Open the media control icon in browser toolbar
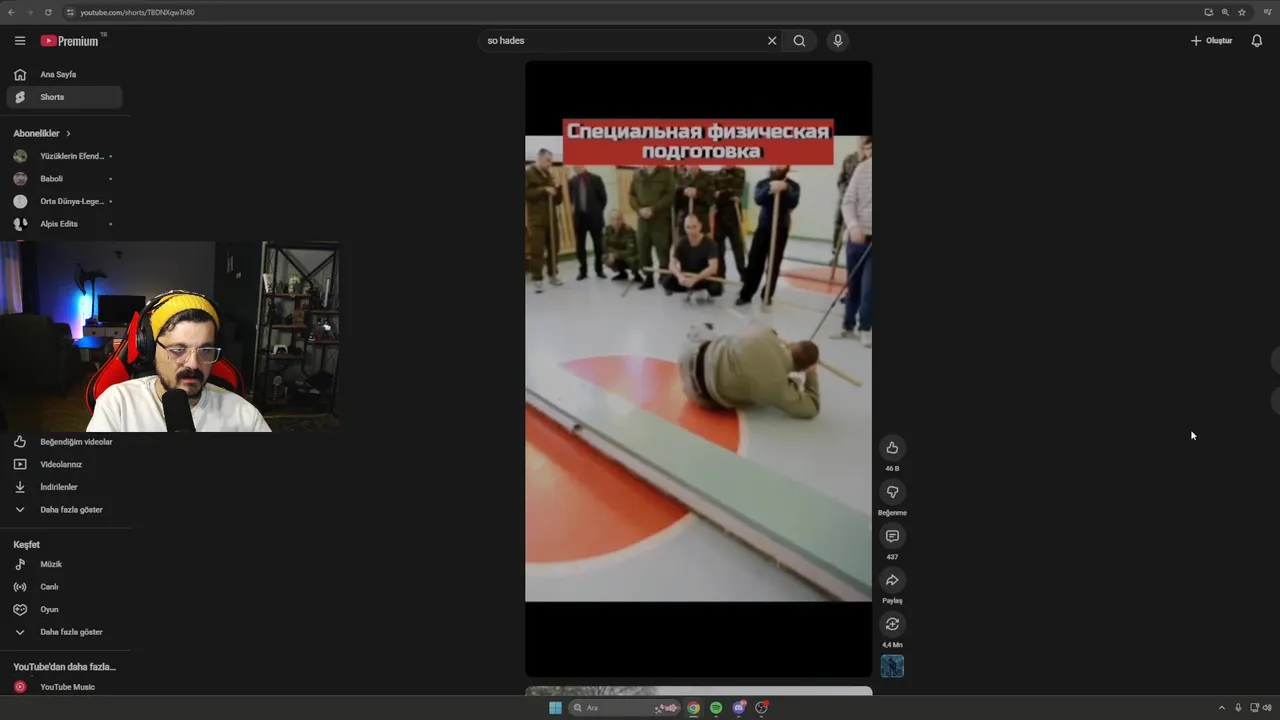This screenshot has width=1280, height=720. [x=1267, y=12]
